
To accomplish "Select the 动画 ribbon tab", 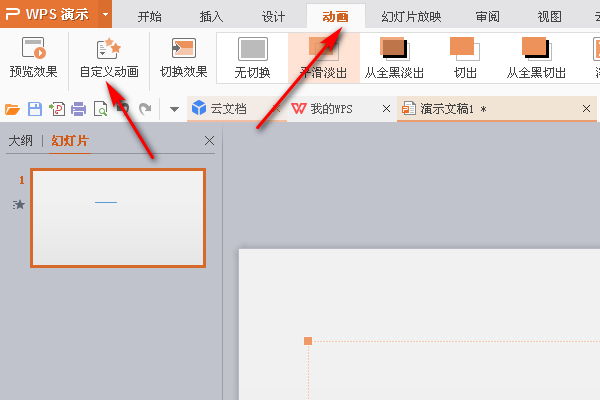I will (336, 17).
